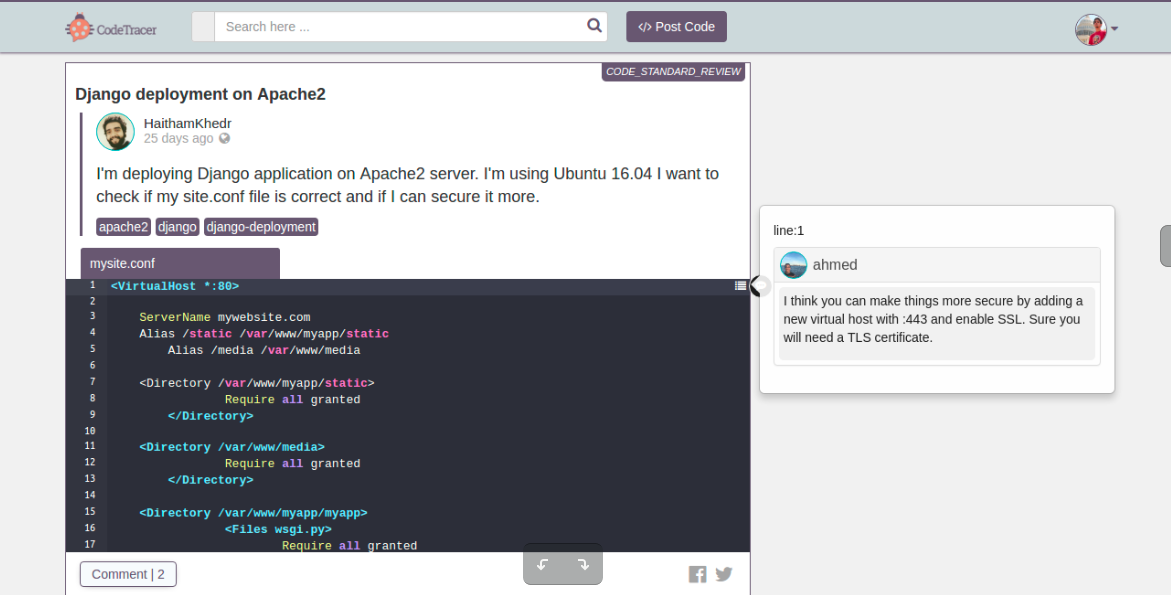Select the django tag

[x=177, y=227]
